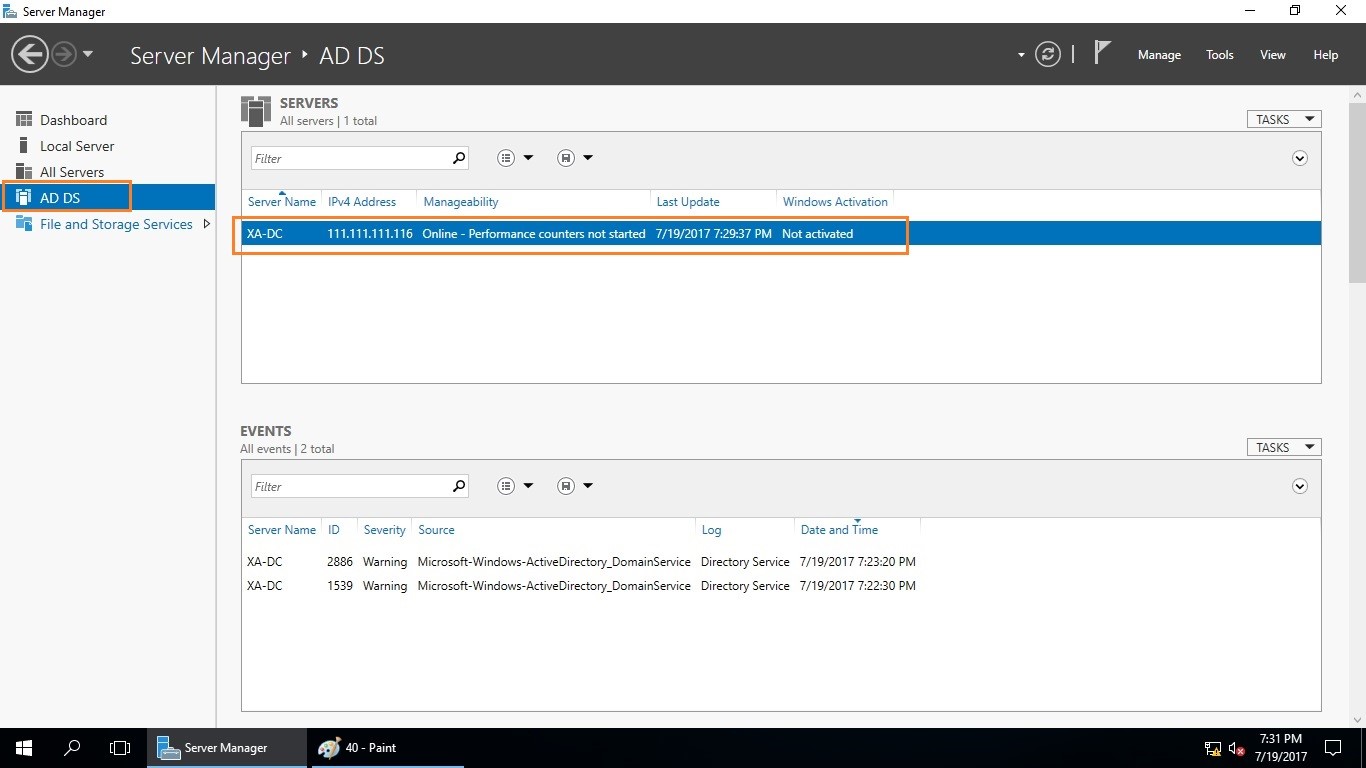
Task: Click the Events filter search magnifier
Action: click(x=459, y=486)
